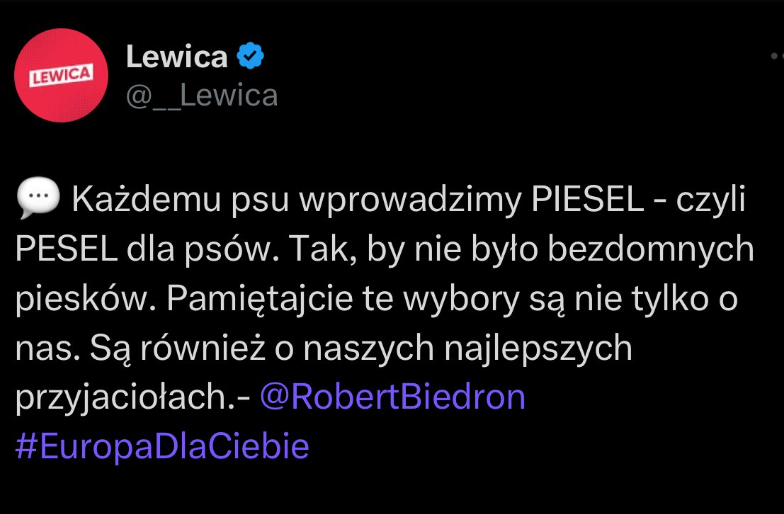Click the word Każdemu in the tweet
The width and height of the screenshot is (784, 514).
coord(144,200)
